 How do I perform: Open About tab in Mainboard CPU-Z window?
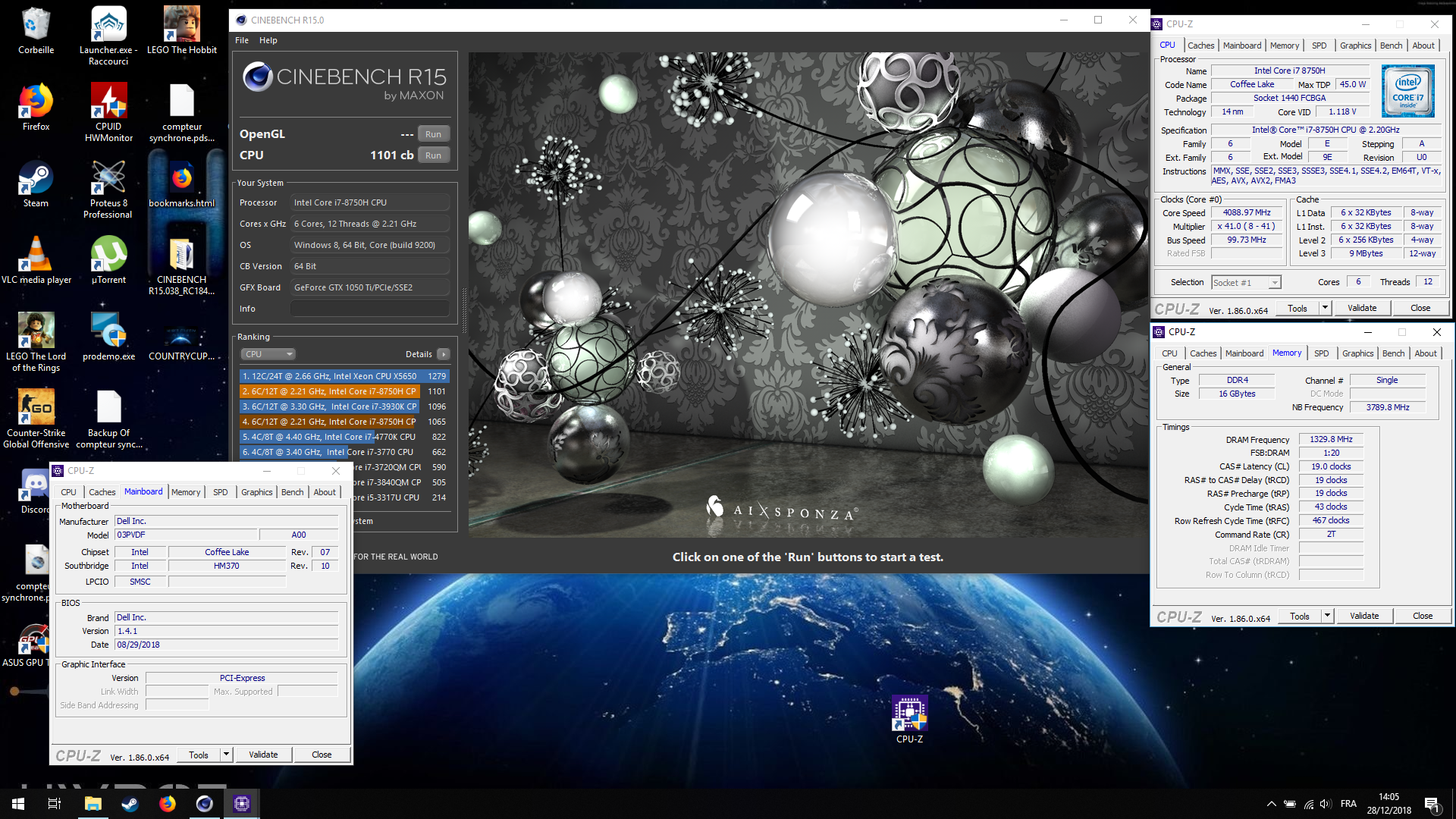pos(325,492)
